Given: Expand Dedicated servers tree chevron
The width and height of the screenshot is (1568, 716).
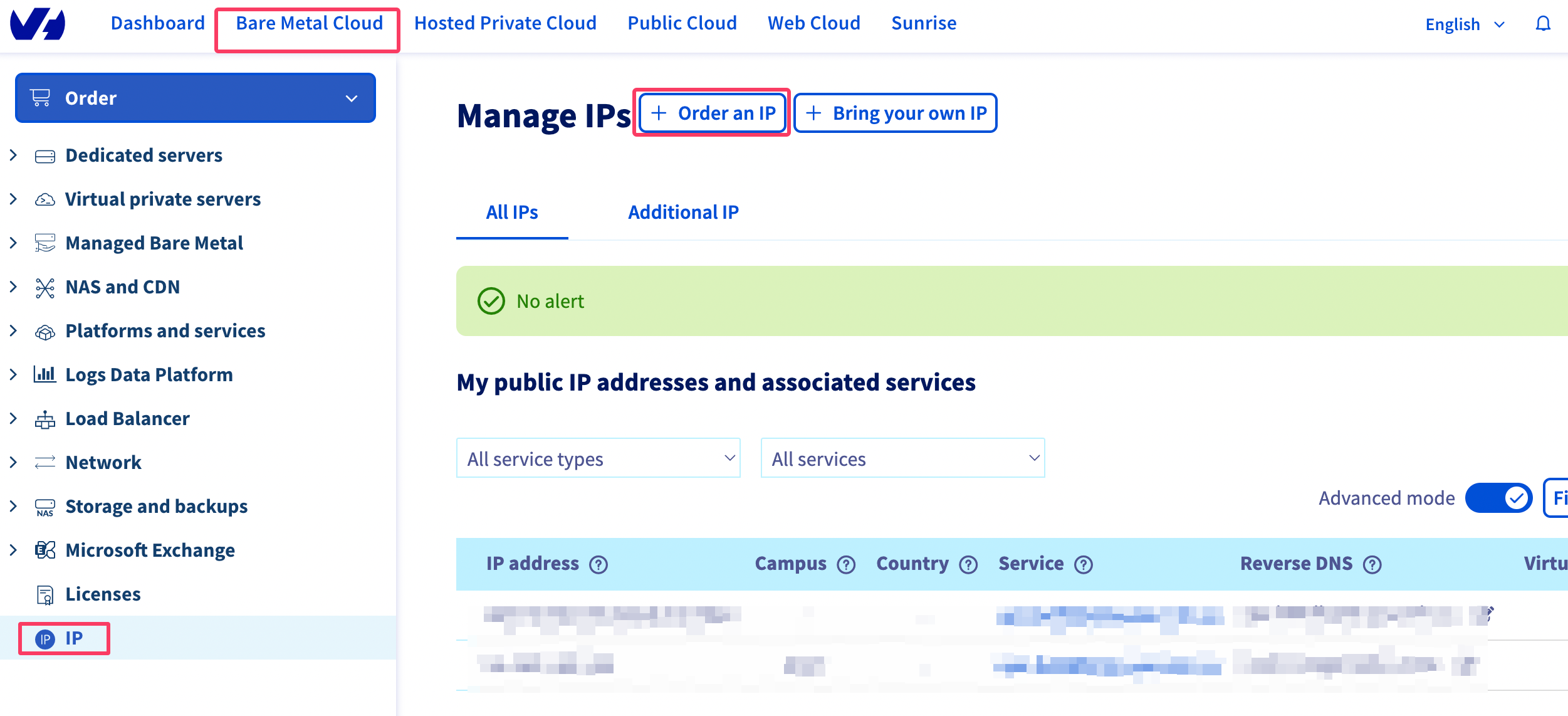Looking at the screenshot, I should [13, 155].
